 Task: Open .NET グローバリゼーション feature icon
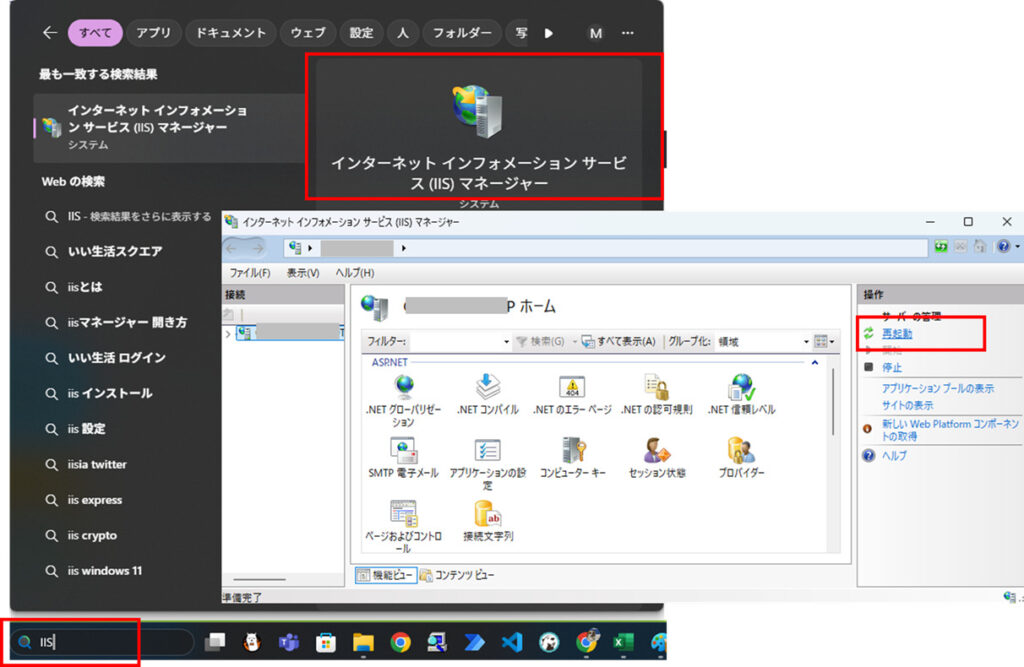[404, 400]
